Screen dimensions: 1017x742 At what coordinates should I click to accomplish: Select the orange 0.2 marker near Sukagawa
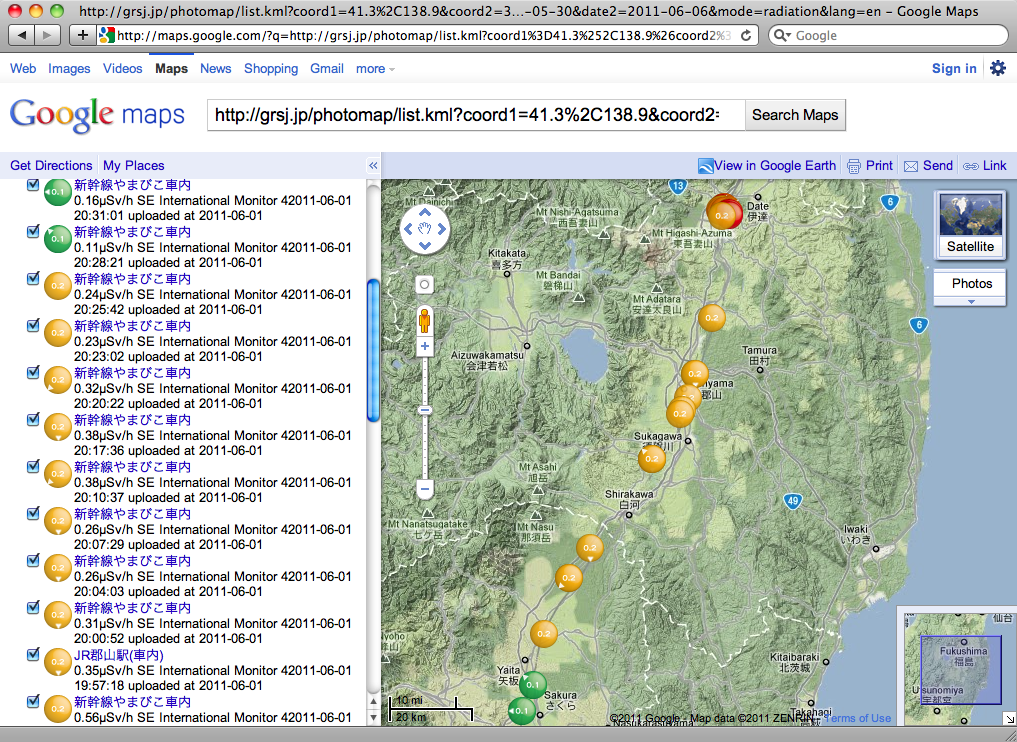coord(652,457)
